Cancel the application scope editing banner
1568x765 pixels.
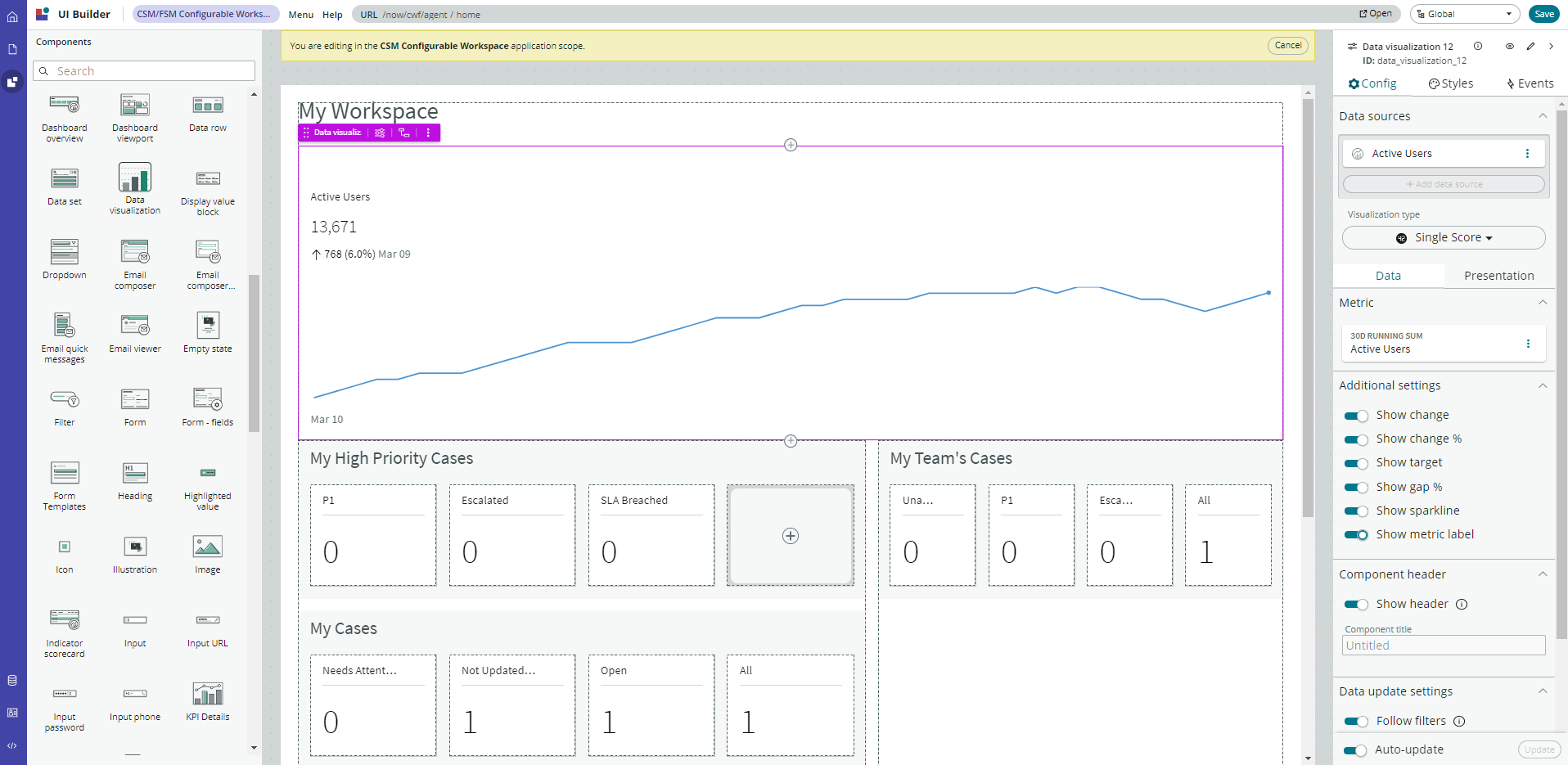[x=1287, y=46]
